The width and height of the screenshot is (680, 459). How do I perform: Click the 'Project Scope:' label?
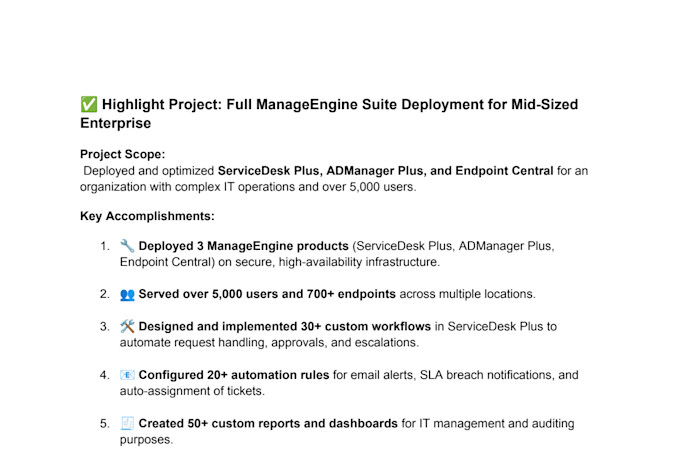pos(123,154)
